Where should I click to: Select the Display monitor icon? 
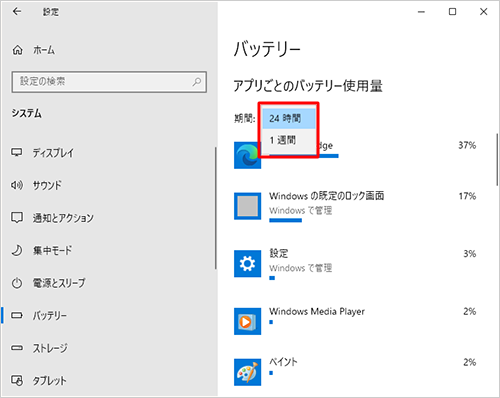pyautogui.click(x=17, y=153)
